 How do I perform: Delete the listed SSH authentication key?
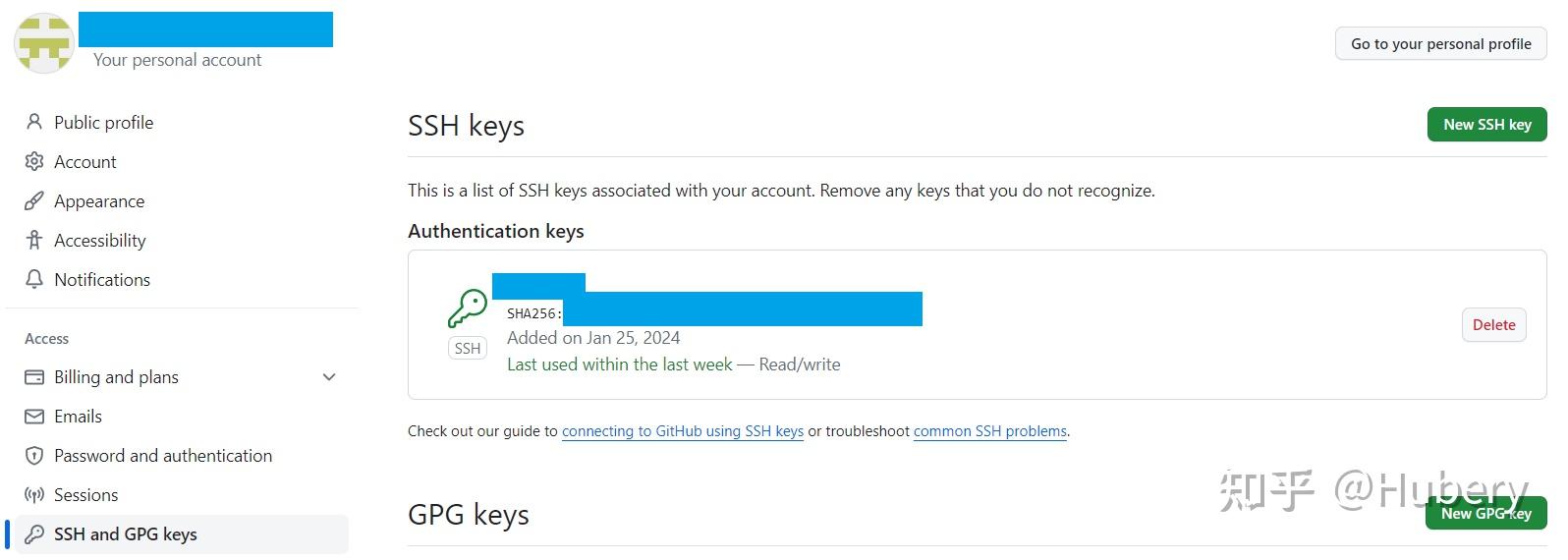1493,325
